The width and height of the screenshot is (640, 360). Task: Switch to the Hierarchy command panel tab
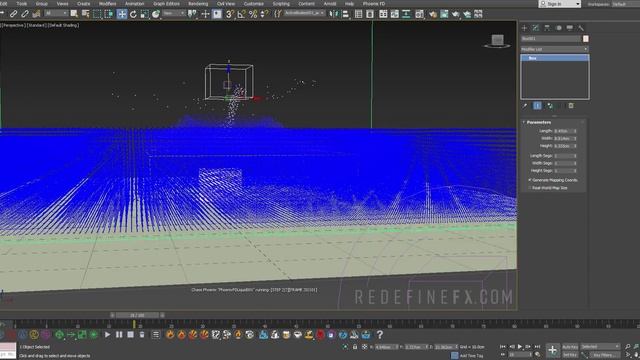pyautogui.click(x=547, y=28)
